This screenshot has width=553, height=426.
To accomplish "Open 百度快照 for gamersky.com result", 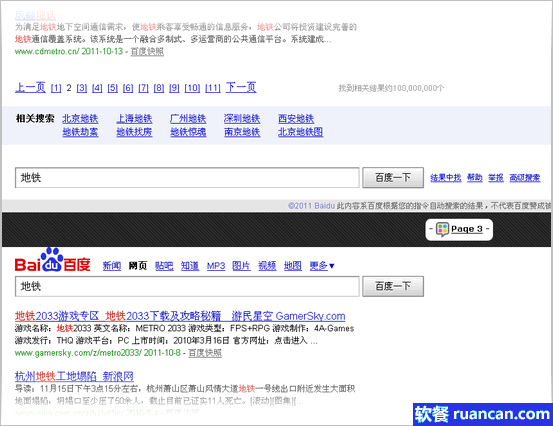I will 205,353.
